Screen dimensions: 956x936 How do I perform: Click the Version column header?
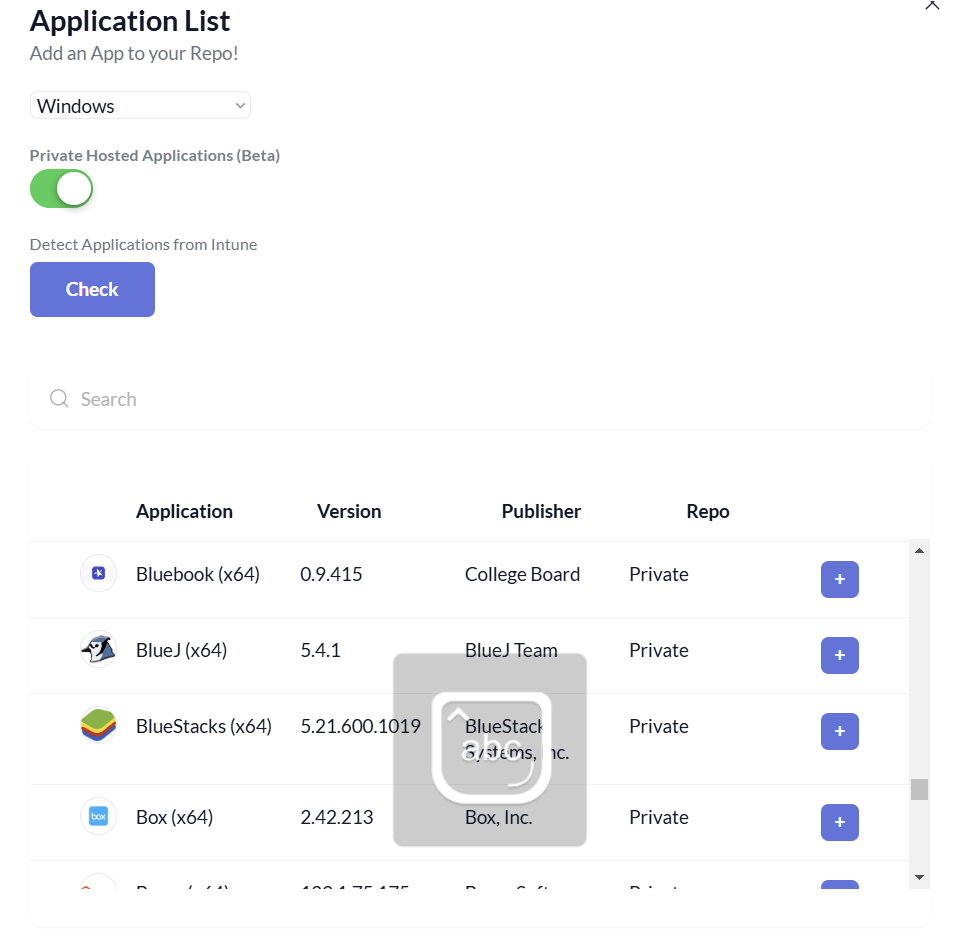coord(349,511)
